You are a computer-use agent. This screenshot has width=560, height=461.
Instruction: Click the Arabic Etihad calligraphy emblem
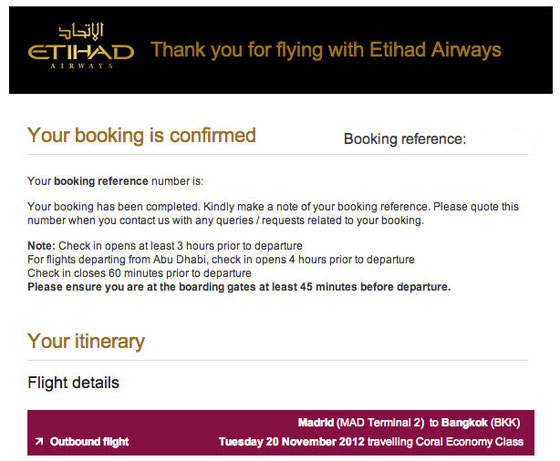pos(81,31)
